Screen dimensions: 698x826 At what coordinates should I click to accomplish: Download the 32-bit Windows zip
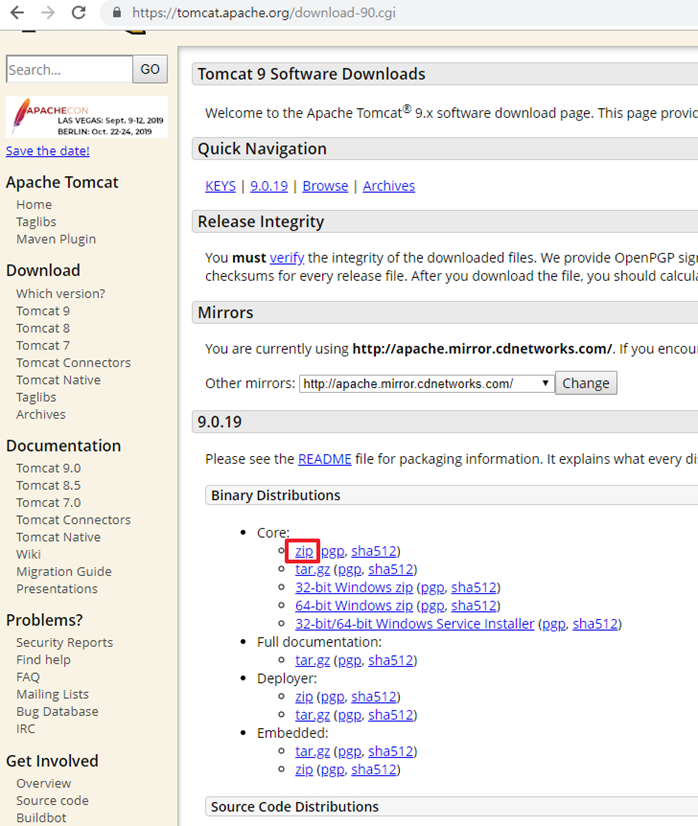click(x=354, y=587)
